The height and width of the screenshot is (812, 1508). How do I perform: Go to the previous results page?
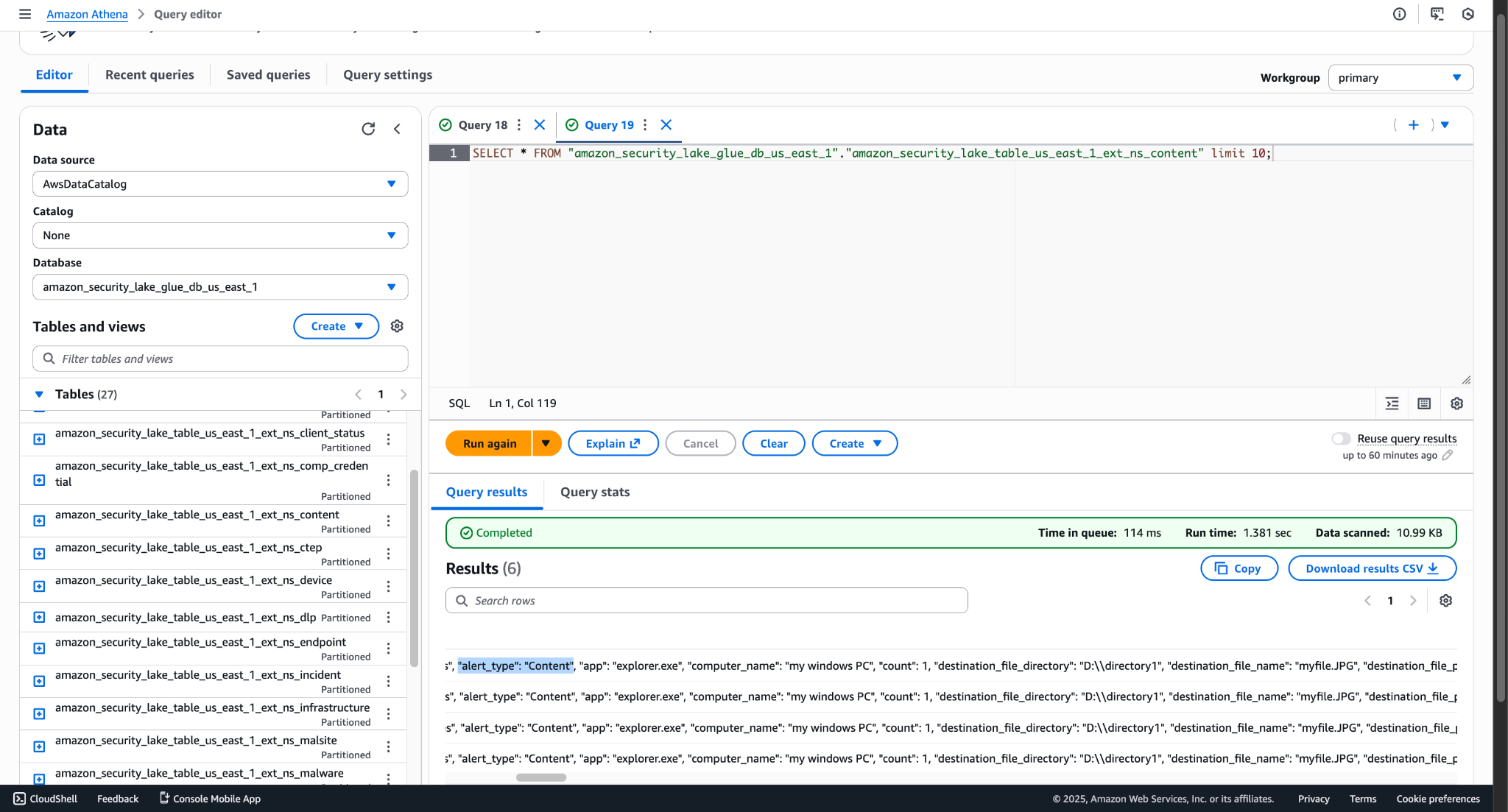tap(1367, 601)
